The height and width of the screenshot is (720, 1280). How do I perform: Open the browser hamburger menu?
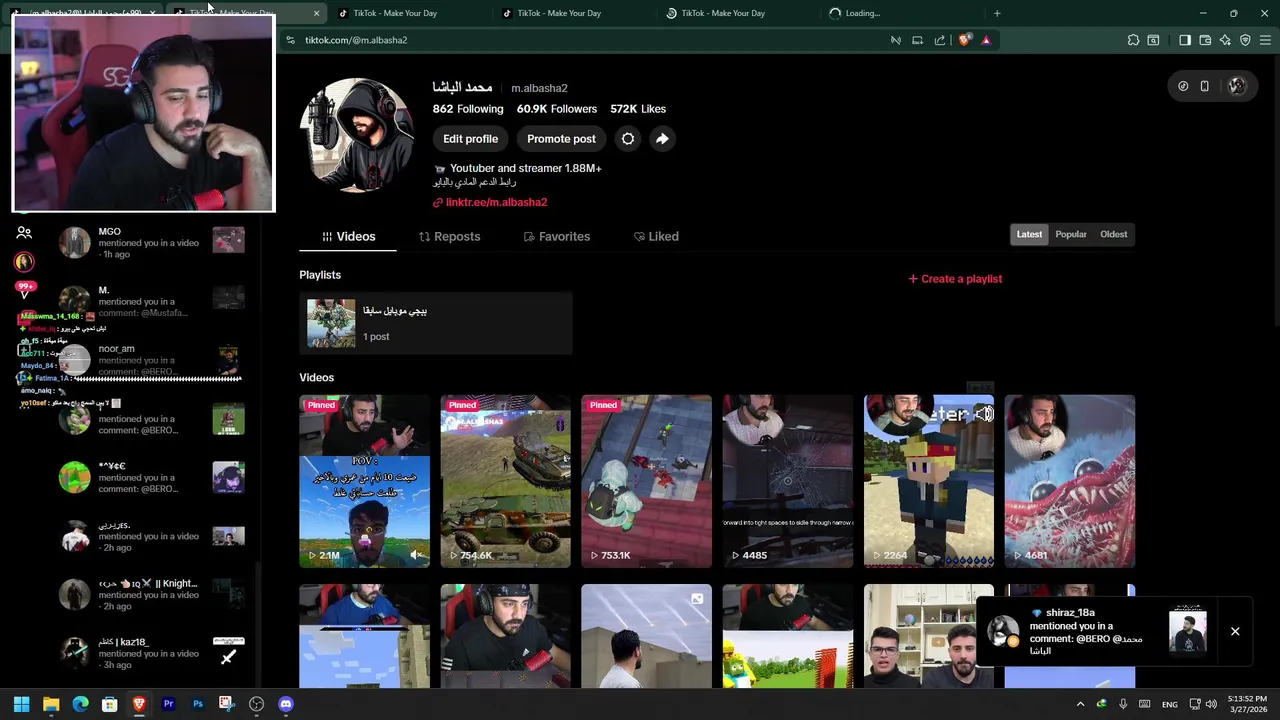click(1266, 40)
